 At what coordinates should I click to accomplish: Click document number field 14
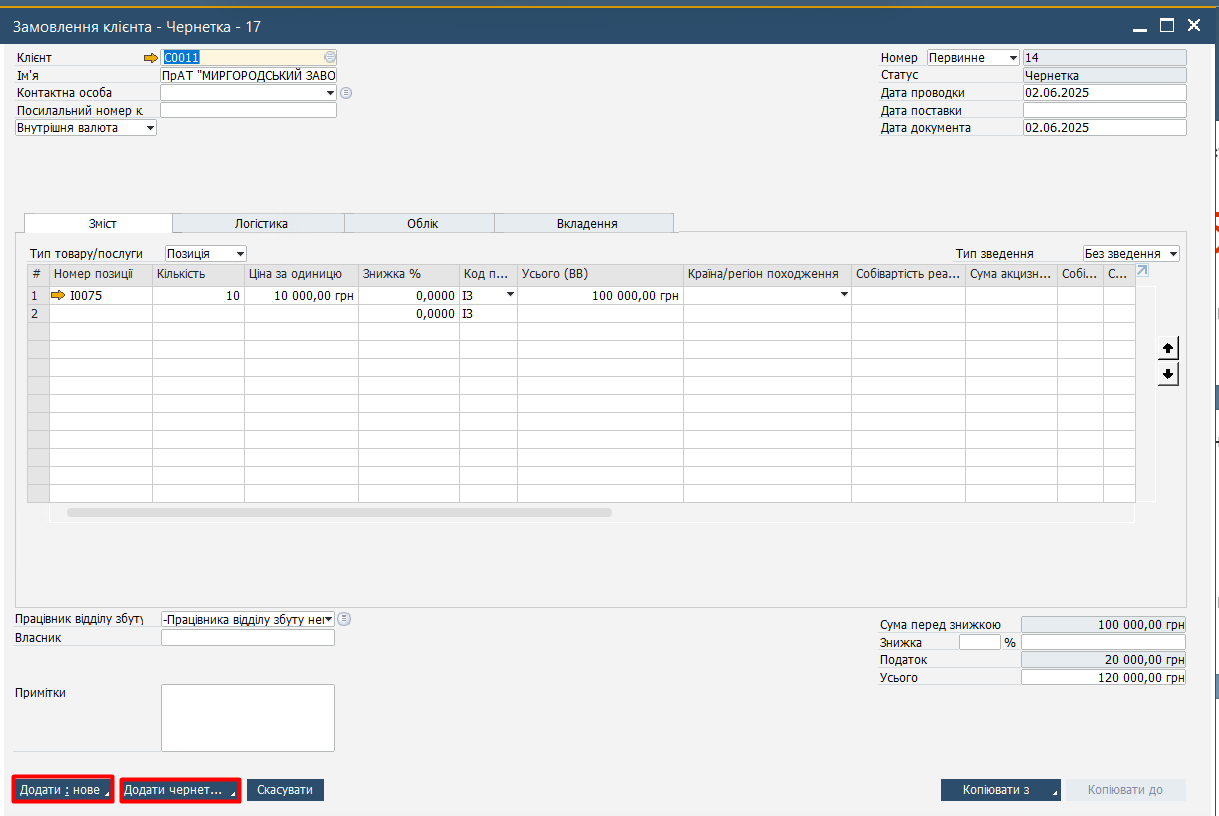point(1104,58)
